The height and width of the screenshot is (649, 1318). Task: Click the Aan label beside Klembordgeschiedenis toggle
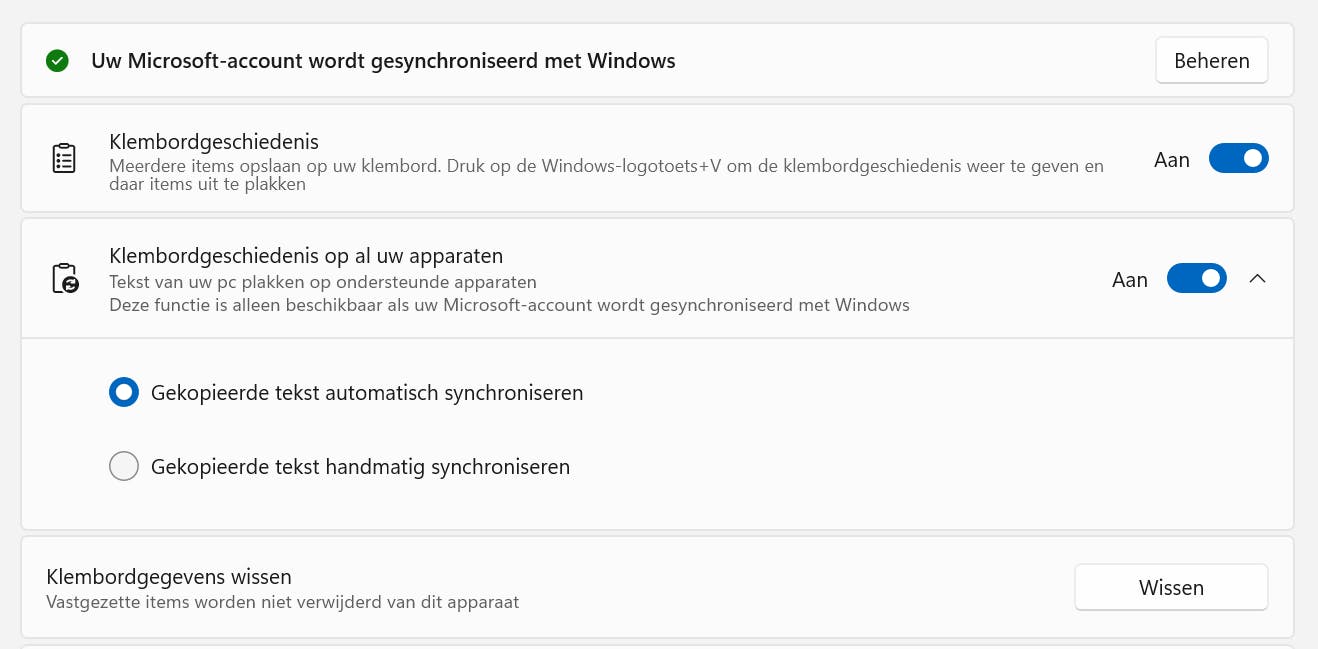[x=1172, y=160]
